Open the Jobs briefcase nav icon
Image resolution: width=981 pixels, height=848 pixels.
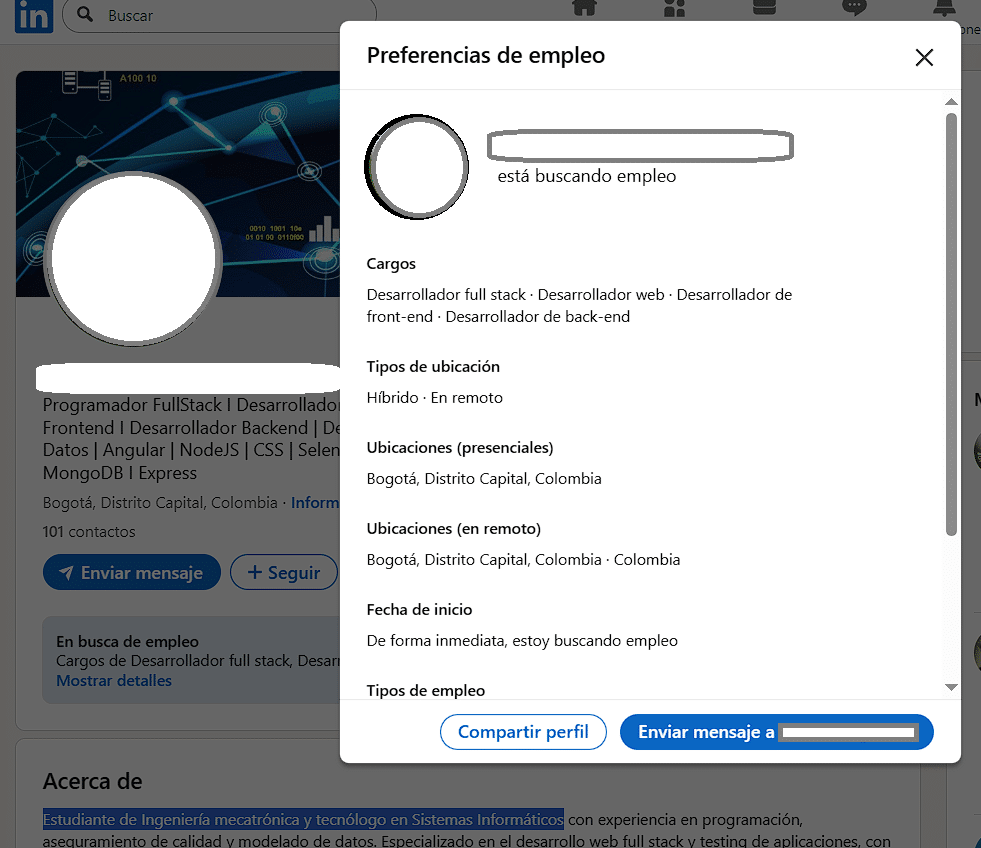pyautogui.click(x=764, y=8)
